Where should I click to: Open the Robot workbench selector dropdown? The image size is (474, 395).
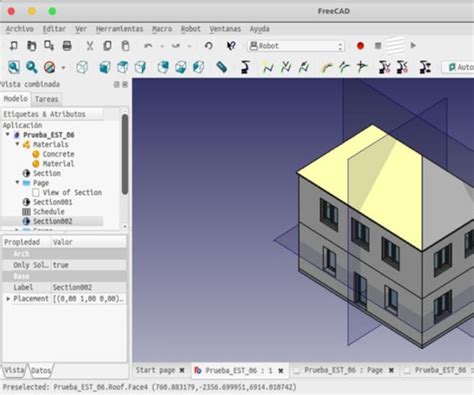click(296, 46)
